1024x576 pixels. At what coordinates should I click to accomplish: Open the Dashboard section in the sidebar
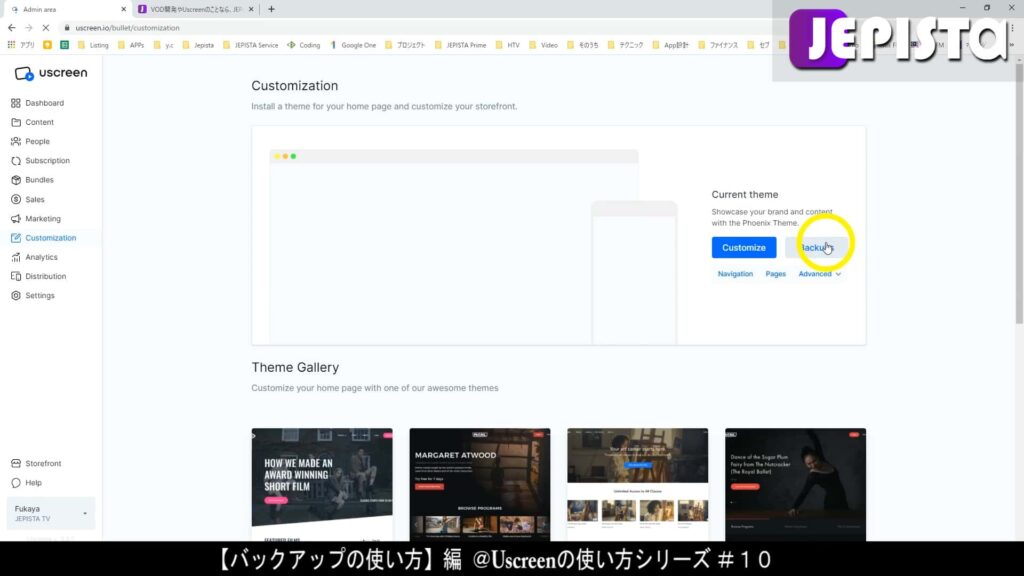click(x=46, y=102)
